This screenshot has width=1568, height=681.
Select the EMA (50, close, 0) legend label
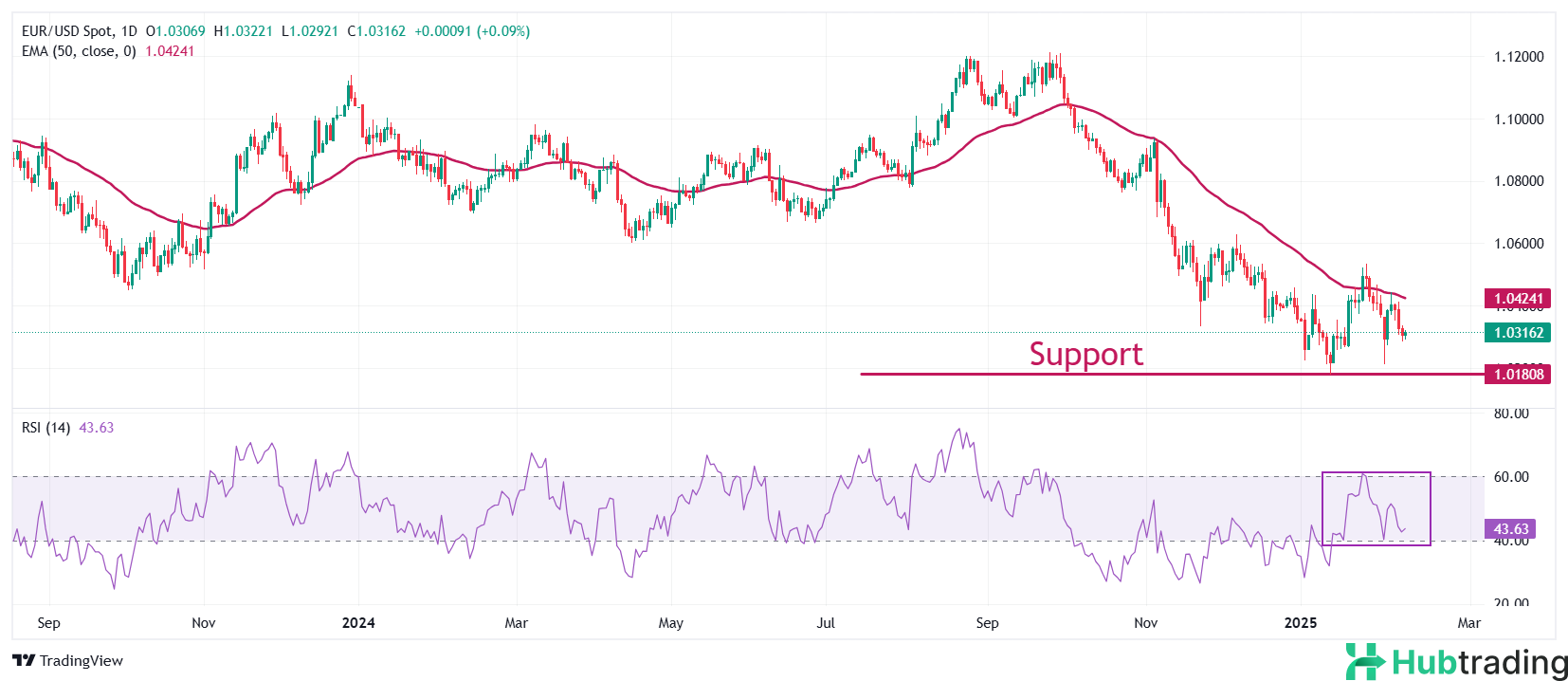(79, 51)
